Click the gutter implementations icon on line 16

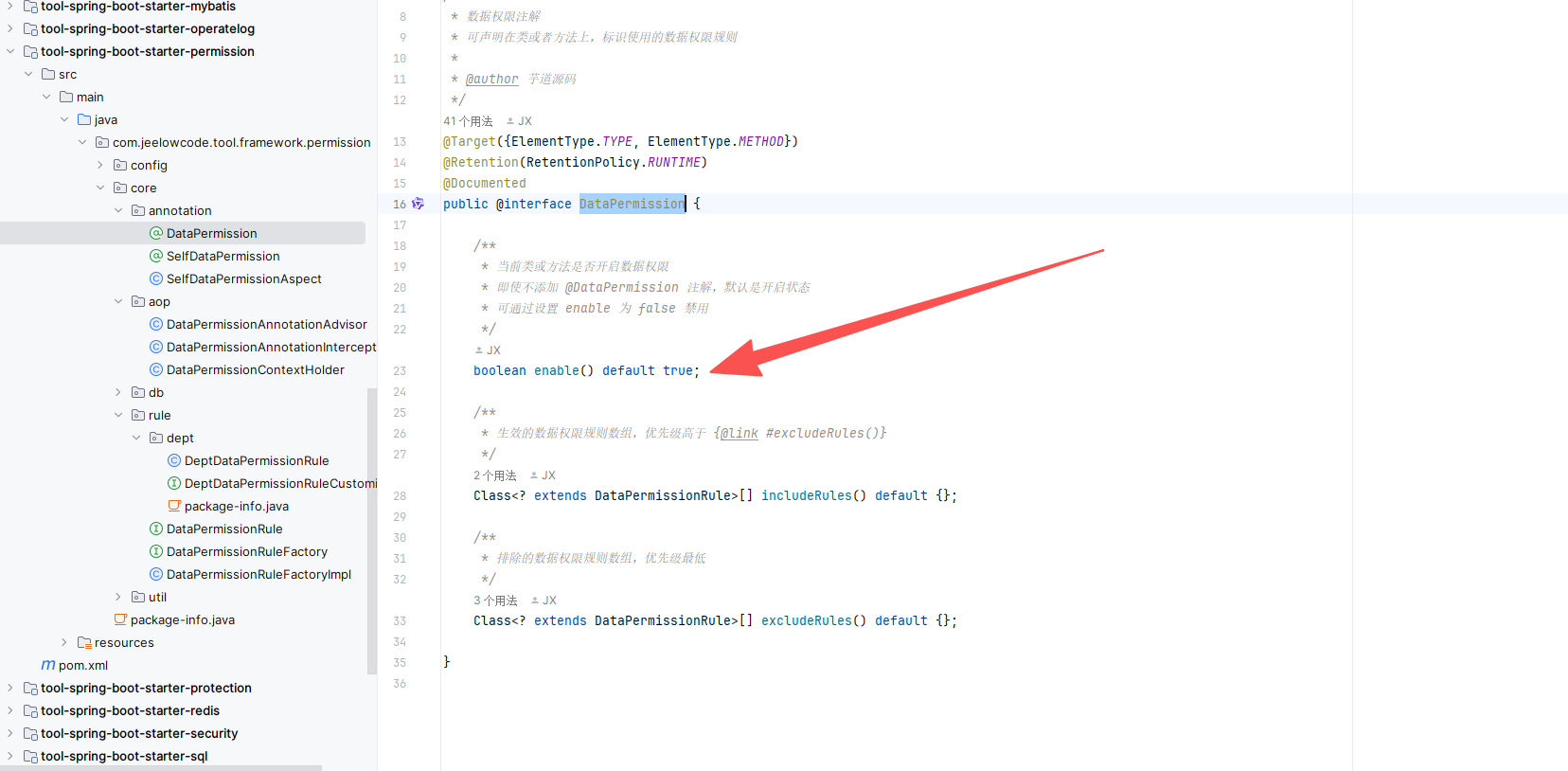click(x=418, y=204)
